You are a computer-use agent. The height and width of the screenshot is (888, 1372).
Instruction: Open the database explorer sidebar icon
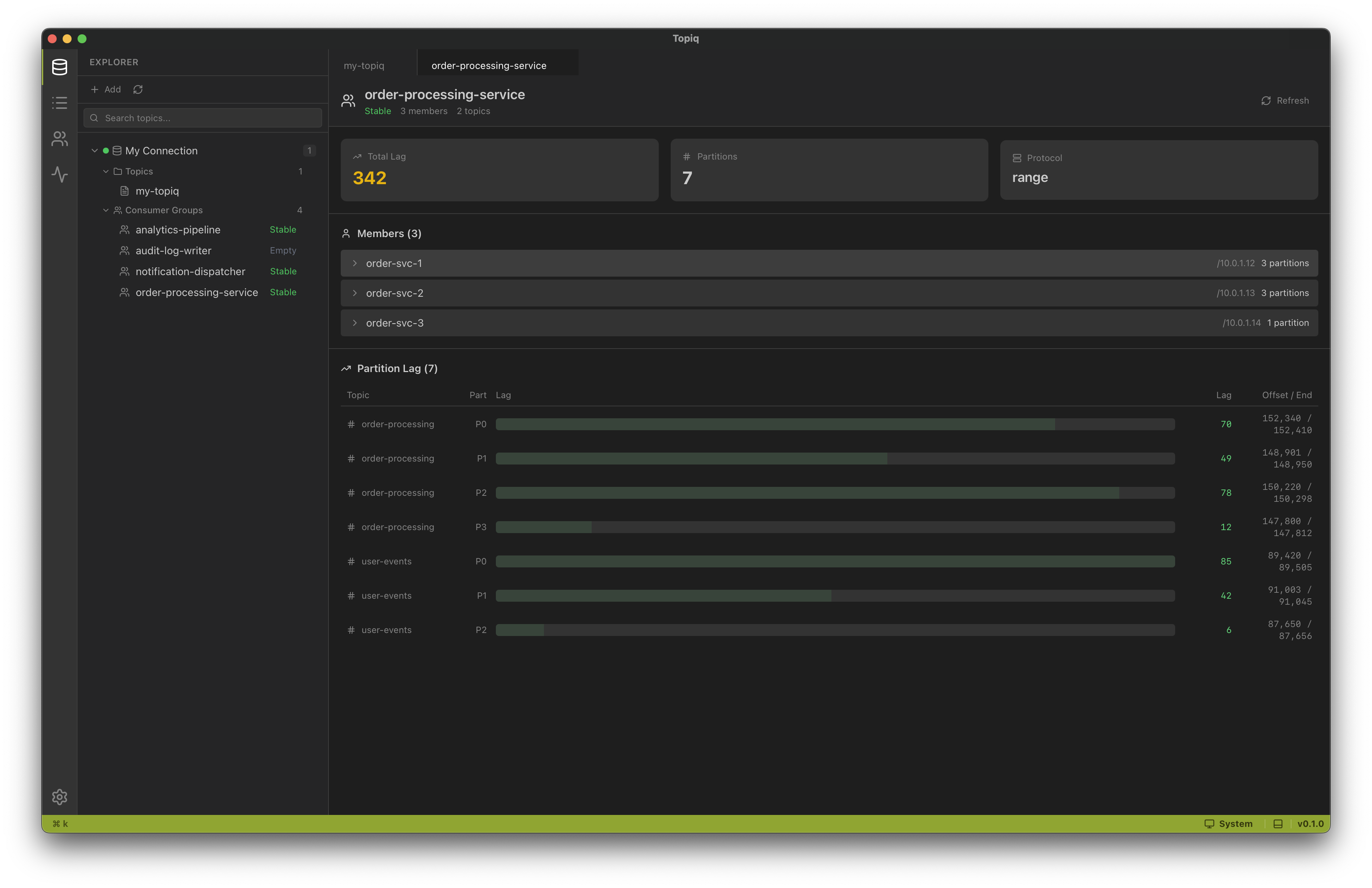[x=59, y=67]
